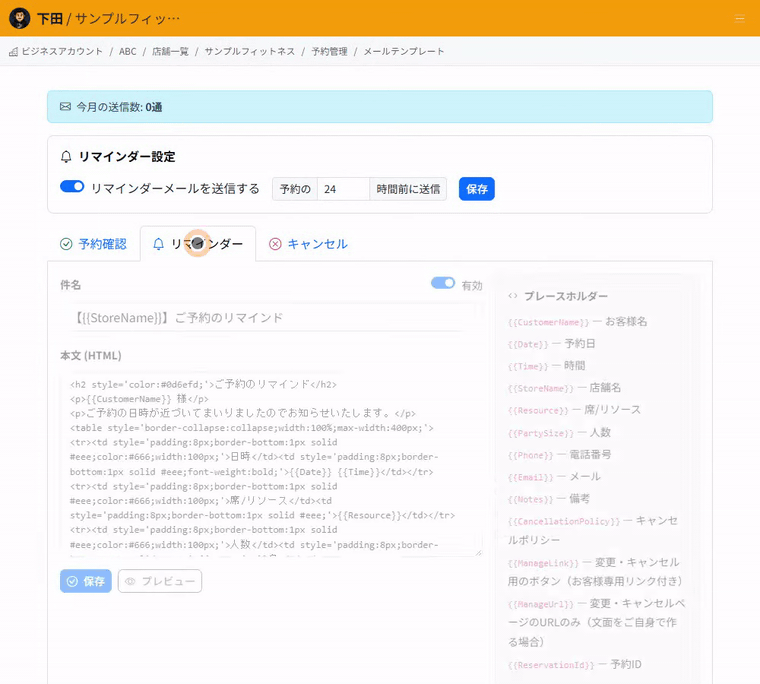The image size is (760, 684).
Task: Click the 下田 / サンプルフィッ… header title
Action: click(108, 18)
